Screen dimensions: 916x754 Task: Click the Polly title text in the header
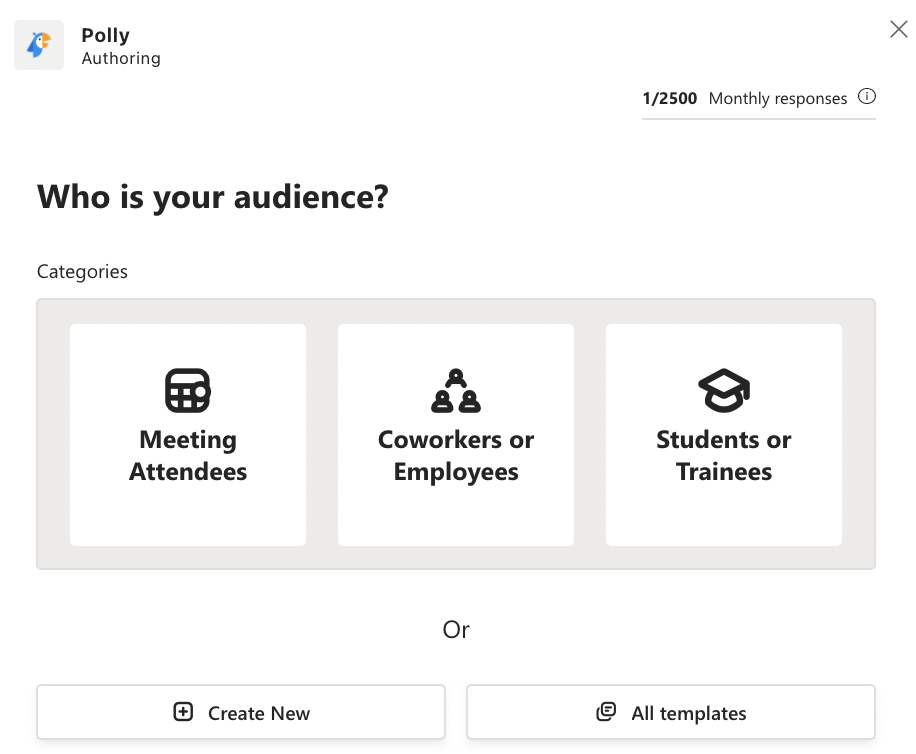[x=105, y=35]
